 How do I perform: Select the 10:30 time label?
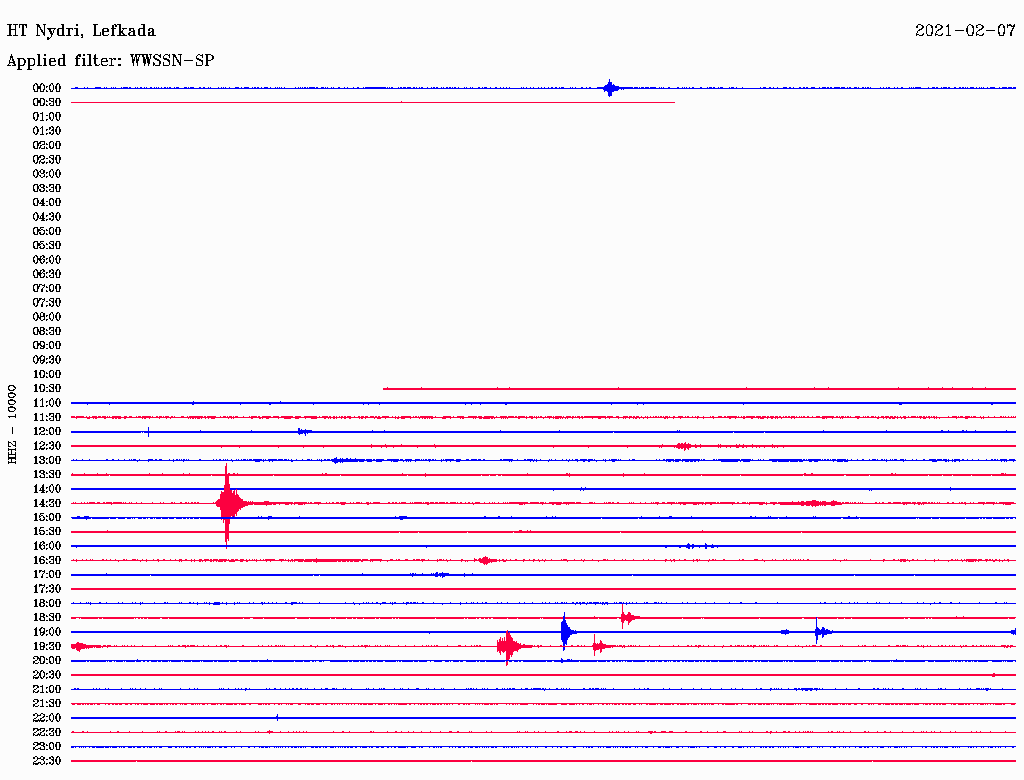47,389
